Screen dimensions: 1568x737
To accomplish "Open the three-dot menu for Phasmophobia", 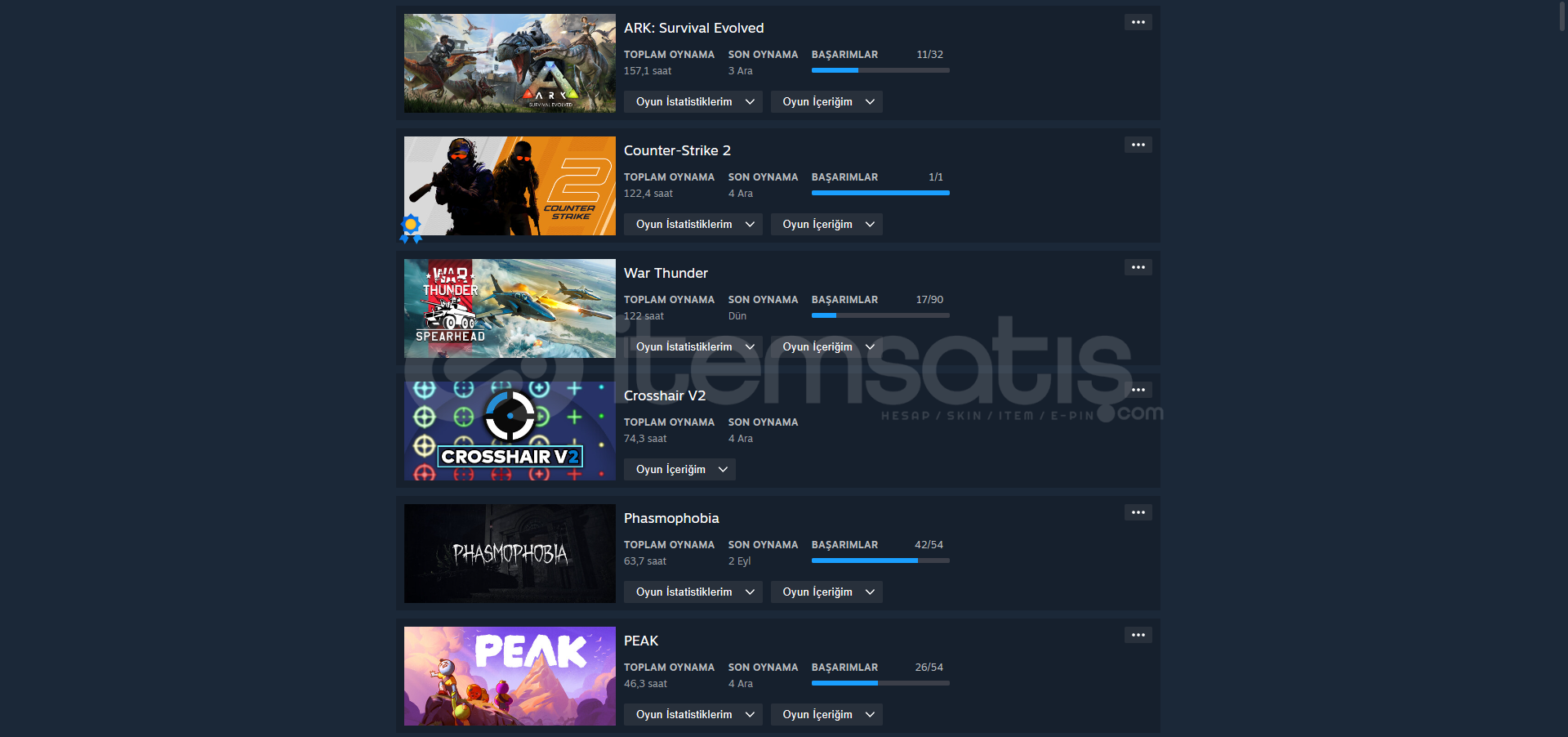I will [x=1138, y=512].
